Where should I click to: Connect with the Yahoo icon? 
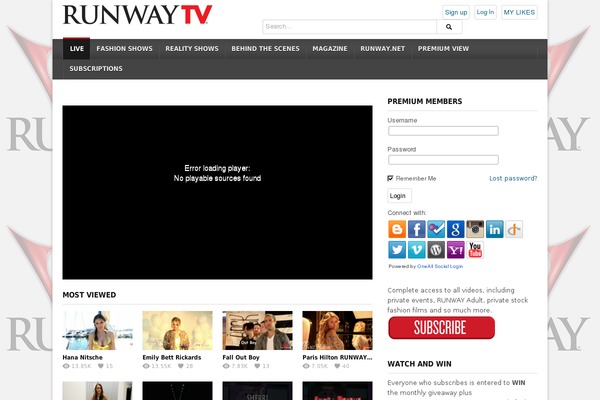point(455,250)
